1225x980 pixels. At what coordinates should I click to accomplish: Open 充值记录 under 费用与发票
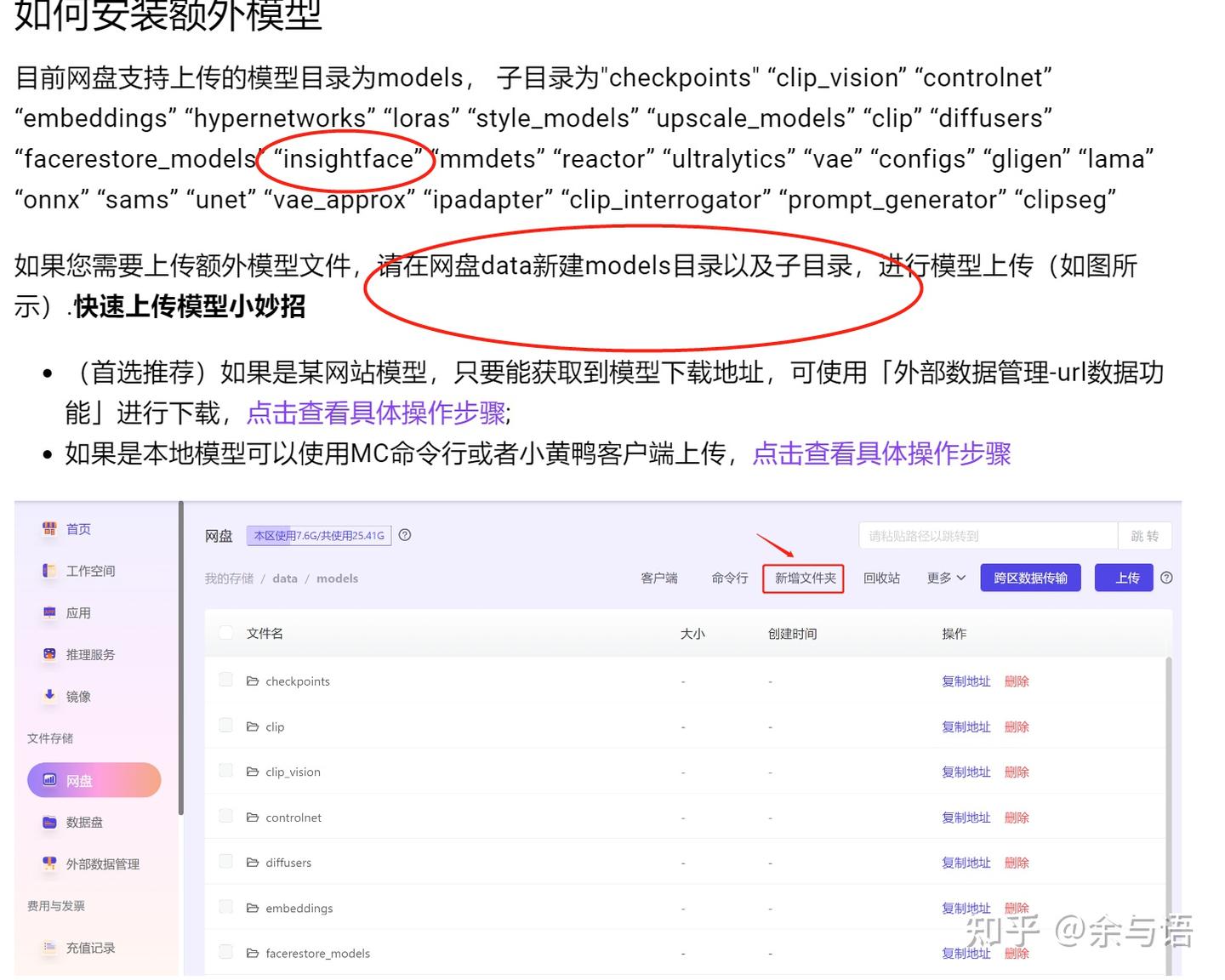coord(89,948)
